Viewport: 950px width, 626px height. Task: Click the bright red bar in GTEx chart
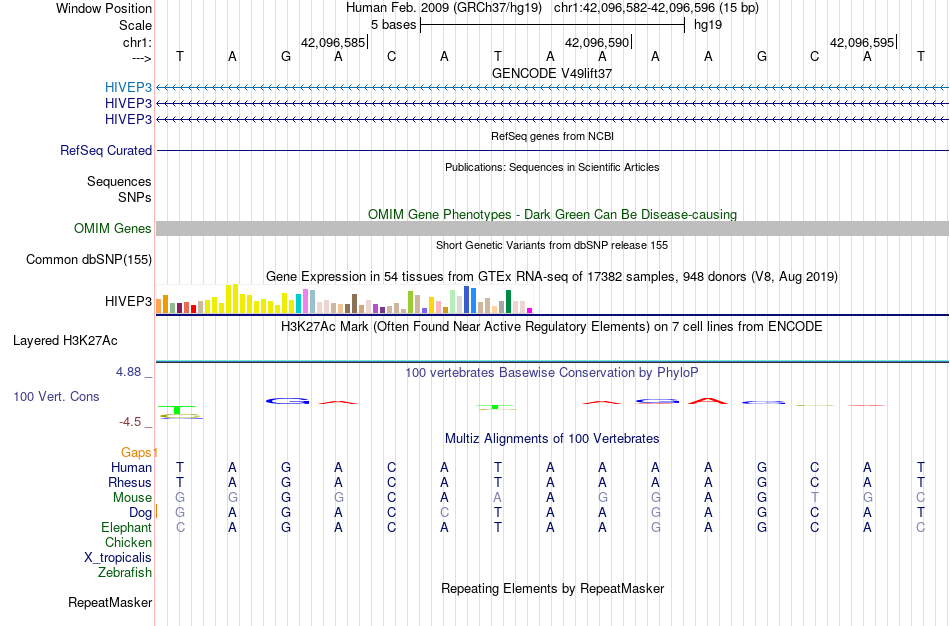(193, 309)
